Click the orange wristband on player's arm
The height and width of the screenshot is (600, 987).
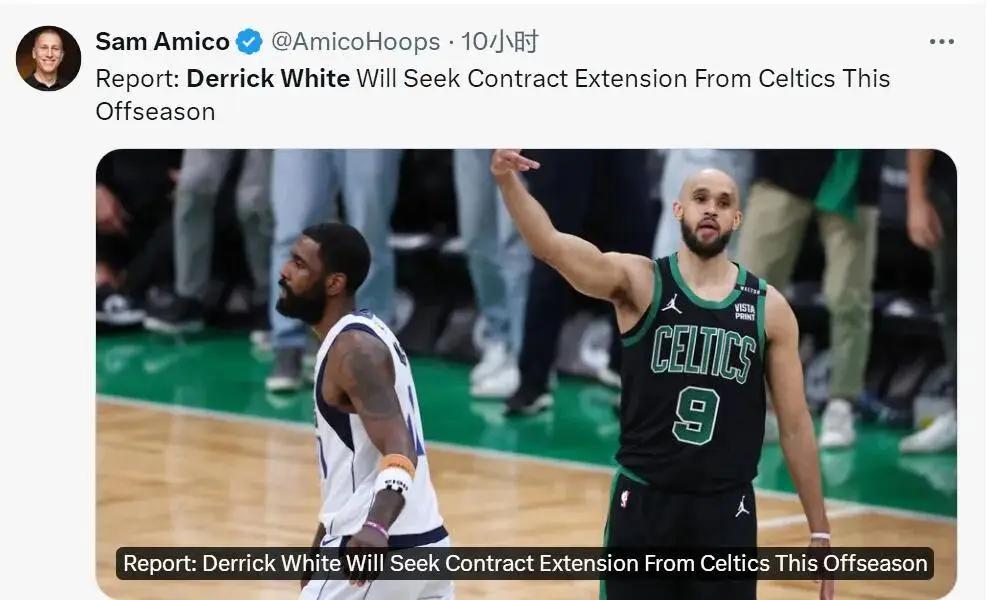coord(397,464)
